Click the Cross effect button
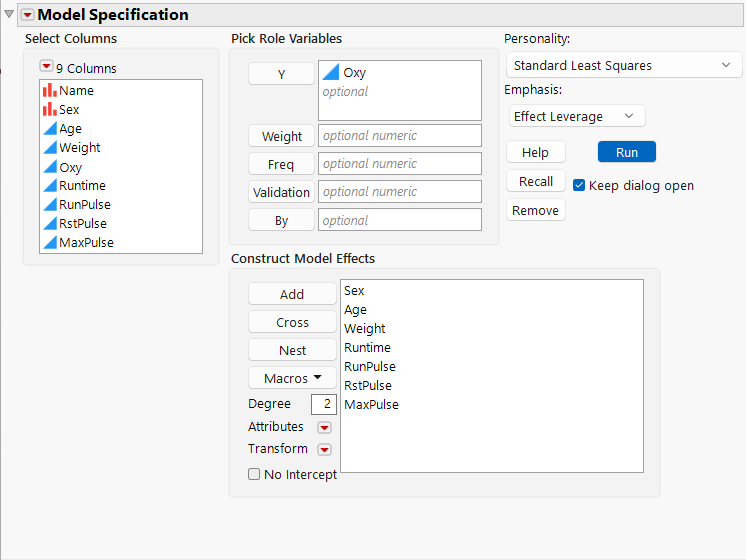The height and width of the screenshot is (560, 746). [292, 322]
